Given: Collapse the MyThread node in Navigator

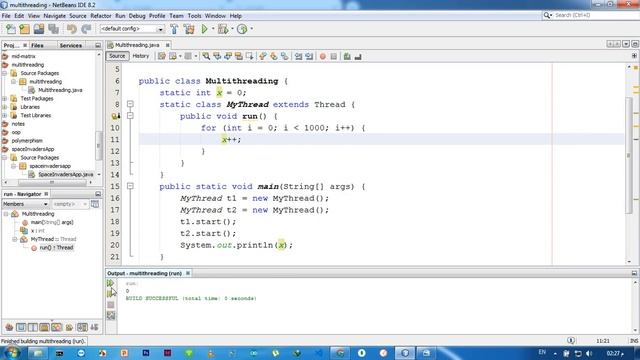Looking at the screenshot, I should click(15, 239).
